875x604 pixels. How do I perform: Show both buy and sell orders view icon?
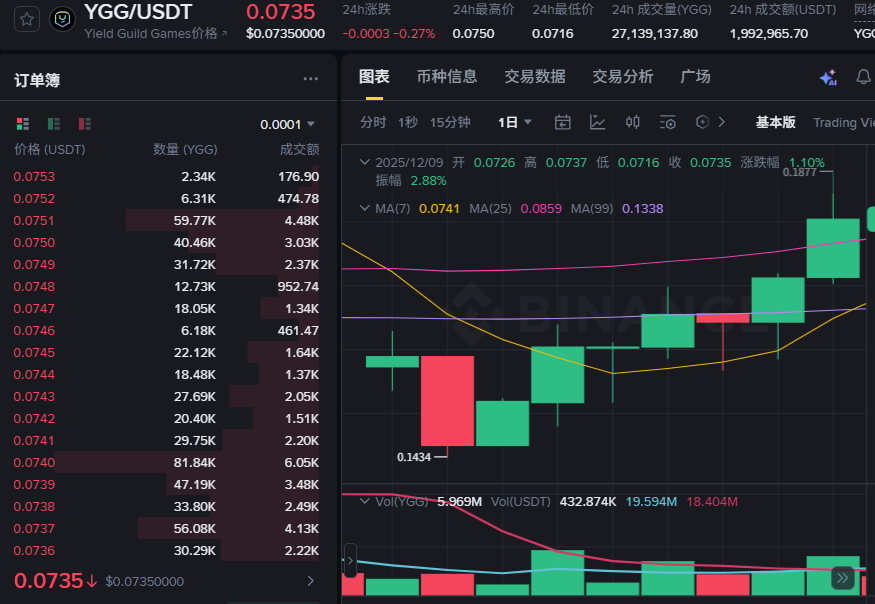(23, 123)
